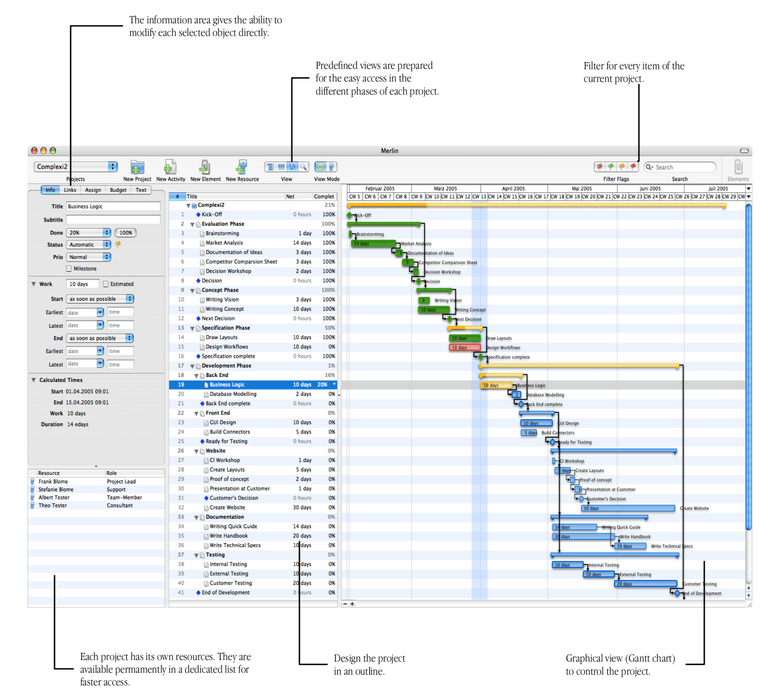The width and height of the screenshot is (768, 689).
Task: Click the status flag icon beside Automatic
Action: click(x=118, y=244)
